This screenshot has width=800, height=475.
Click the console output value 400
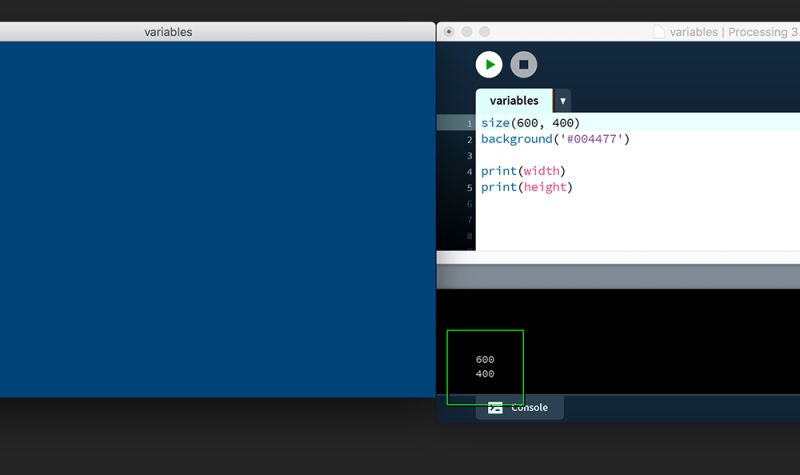tap(485, 373)
